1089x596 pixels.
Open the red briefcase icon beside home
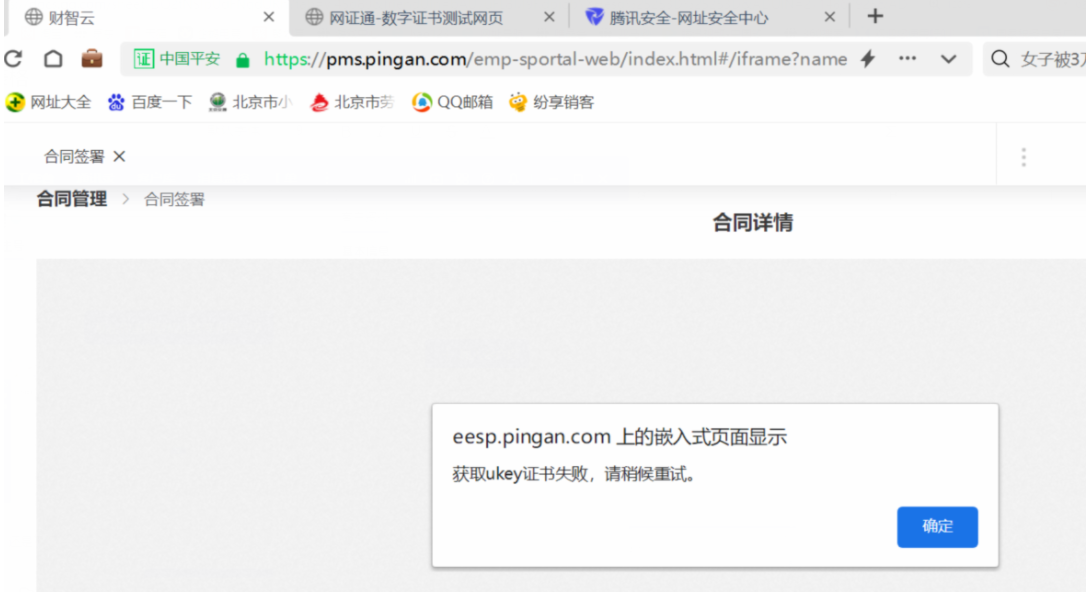tap(93, 59)
